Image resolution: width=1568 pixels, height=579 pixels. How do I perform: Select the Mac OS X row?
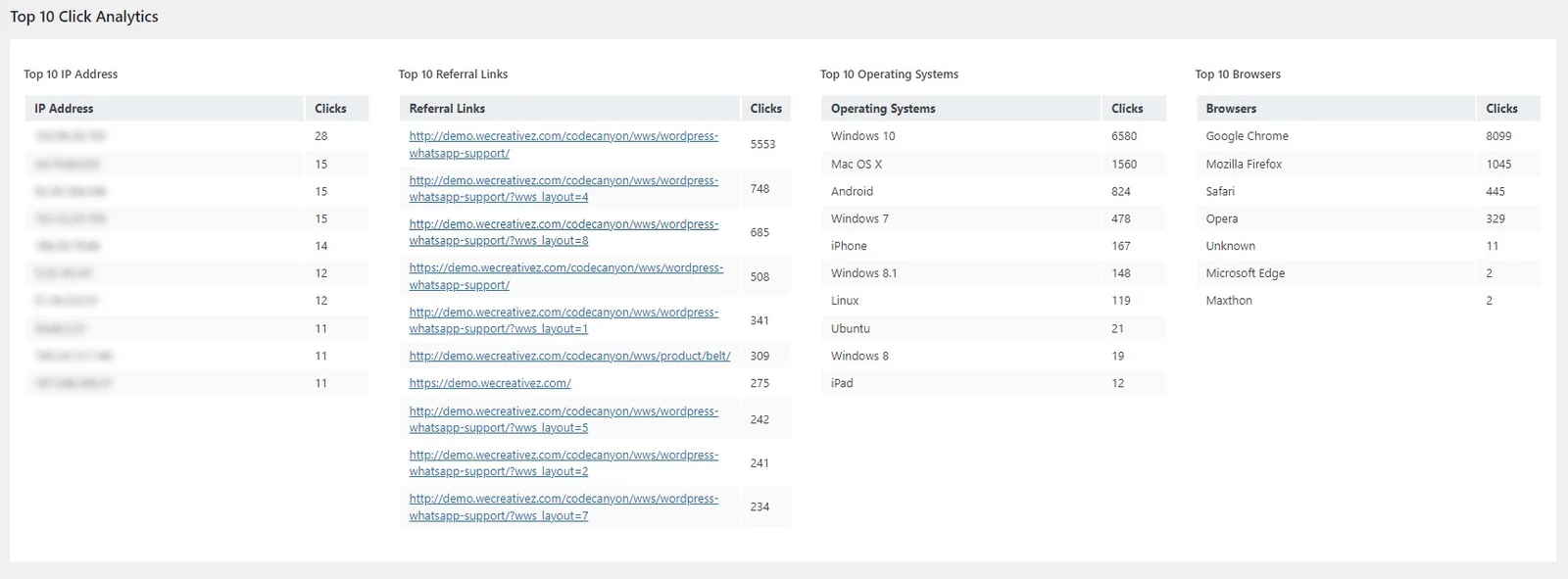857,165
